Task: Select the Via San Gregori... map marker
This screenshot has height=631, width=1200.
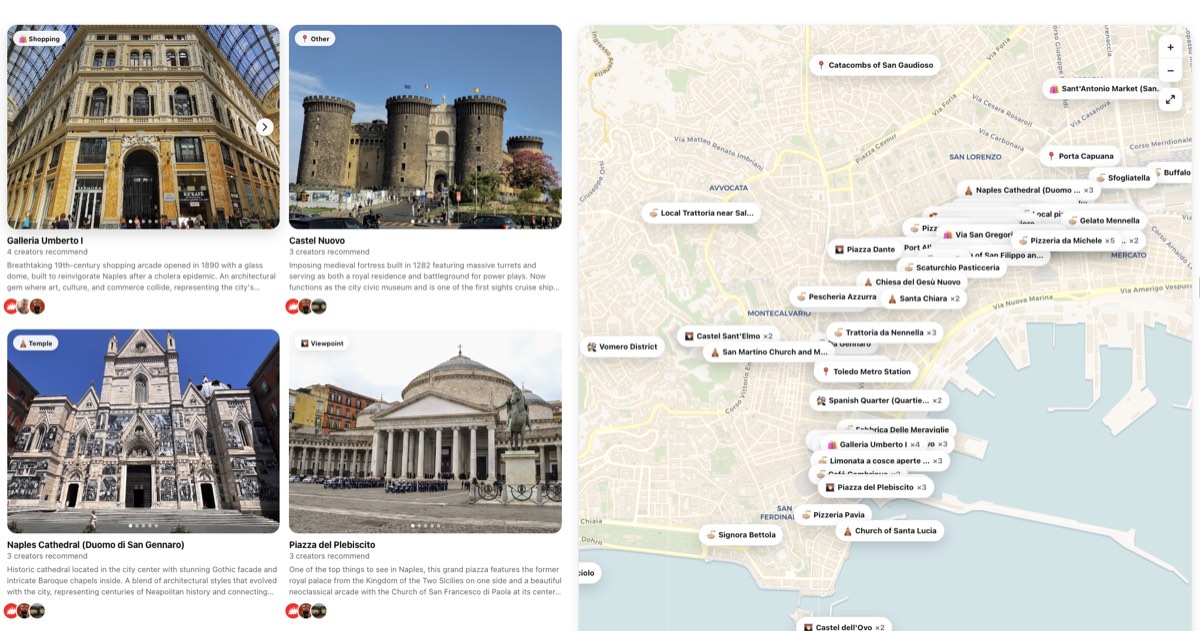Action: click(975, 235)
